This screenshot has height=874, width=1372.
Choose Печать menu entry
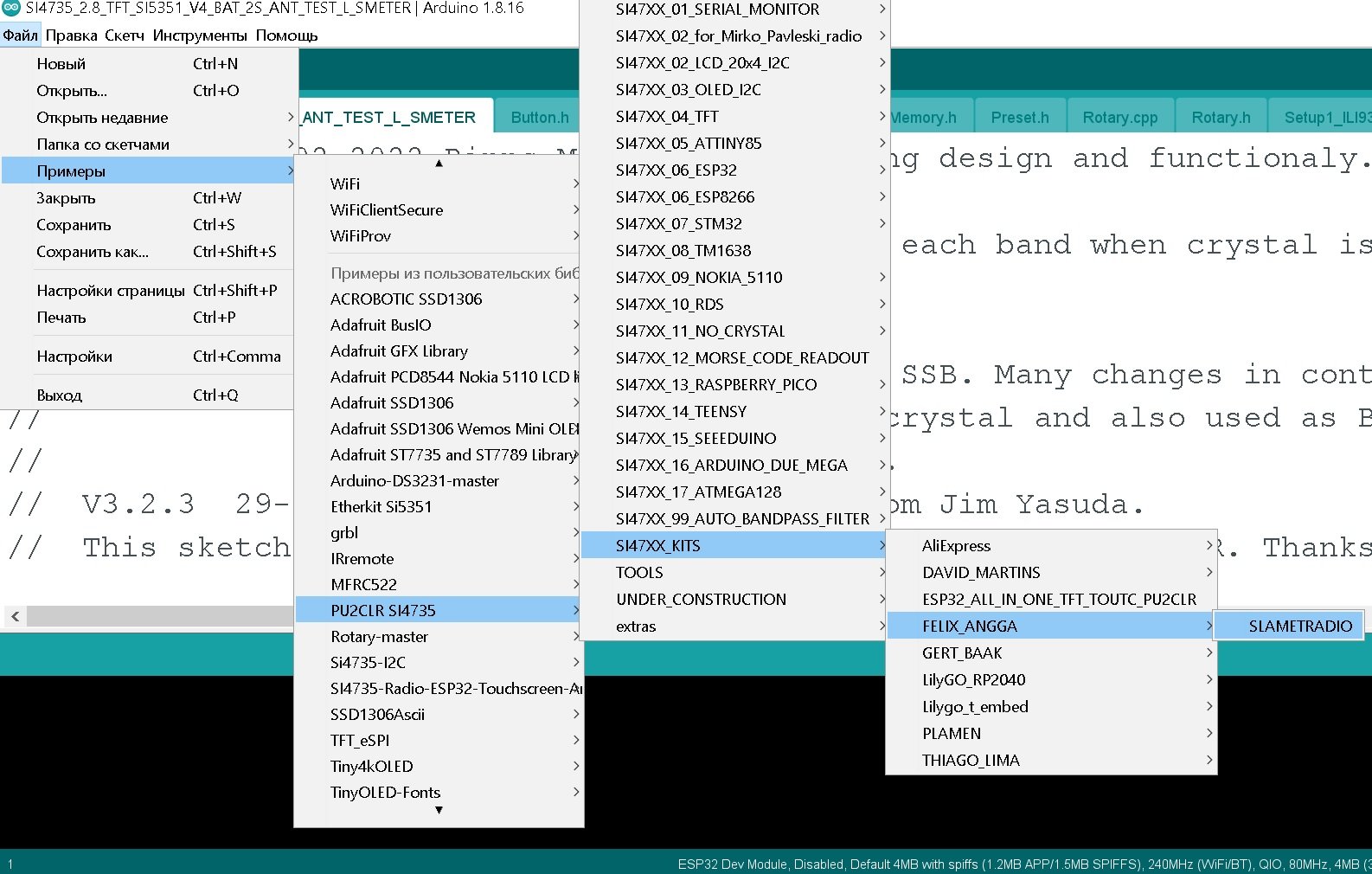click(148, 317)
